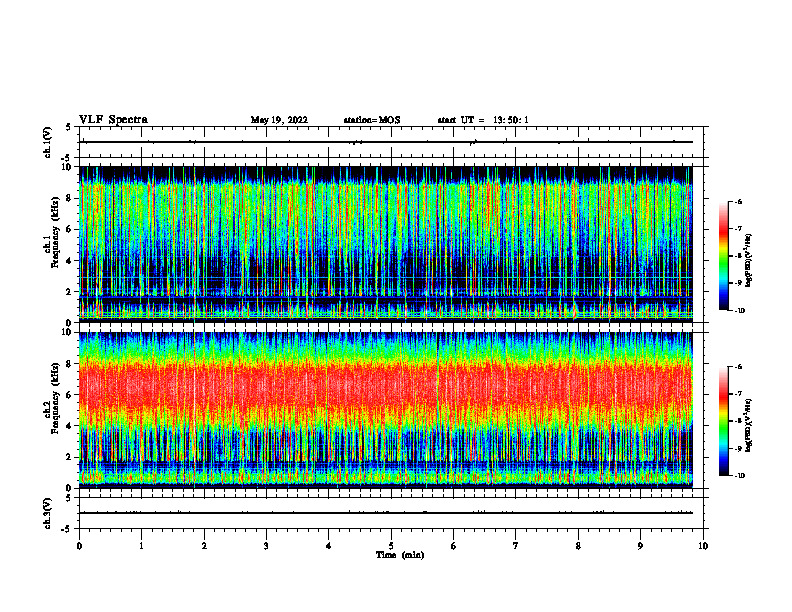Click the "2" kHz tick on ch.1 axis

pyautogui.click(x=70, y=292)
